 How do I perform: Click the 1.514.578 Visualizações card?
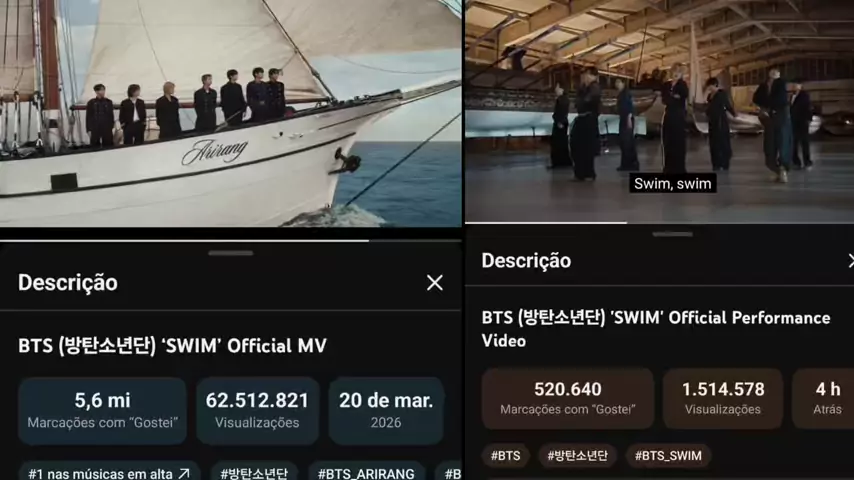coord(723,398)
